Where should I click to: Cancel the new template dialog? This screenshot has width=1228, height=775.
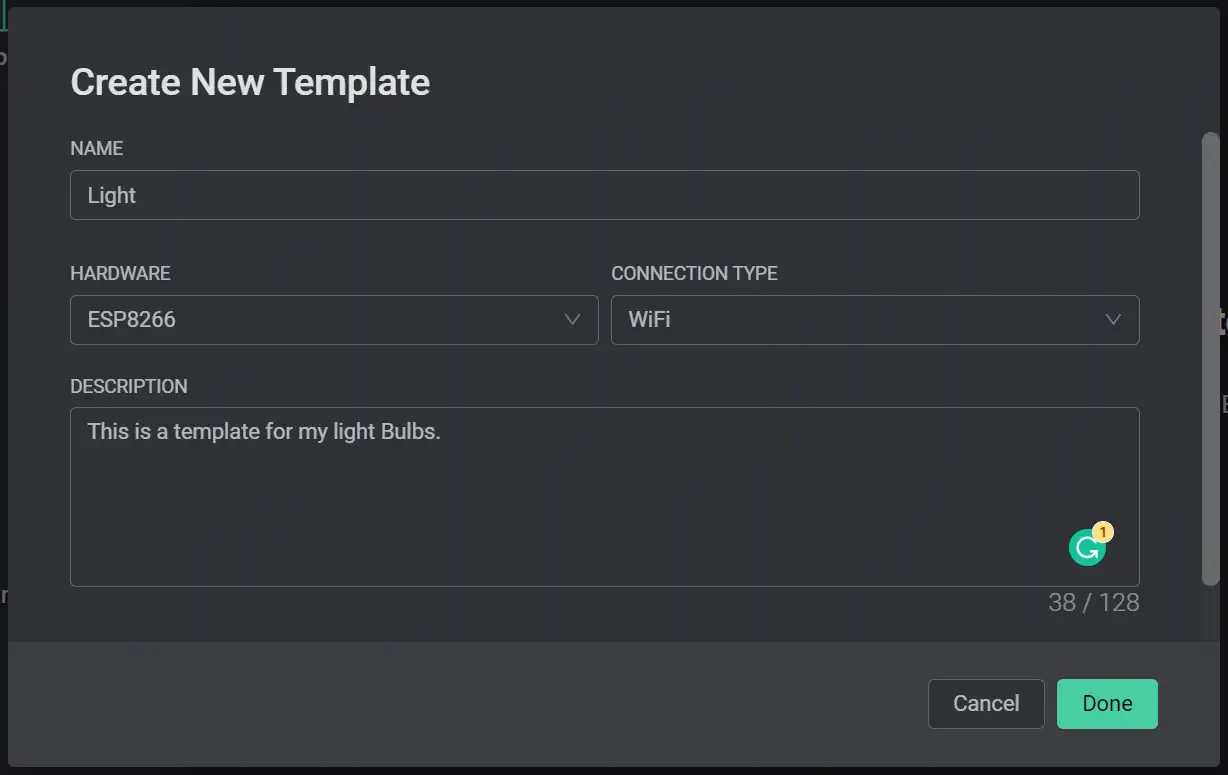985,704
